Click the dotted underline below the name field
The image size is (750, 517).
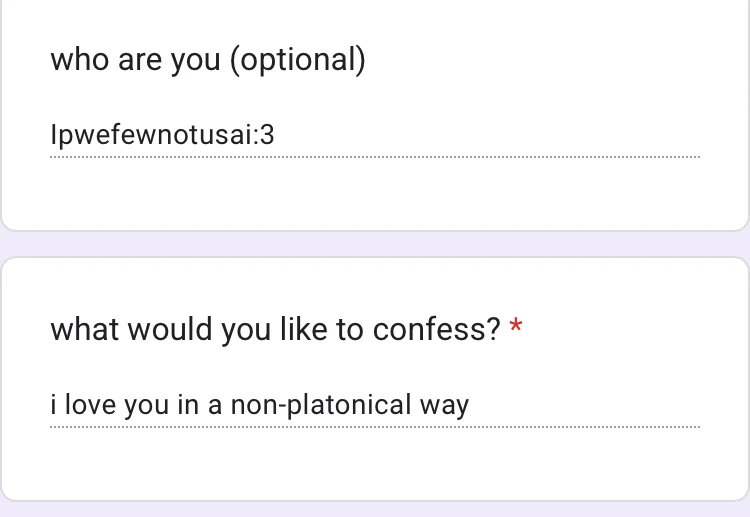tap(375, 157)
